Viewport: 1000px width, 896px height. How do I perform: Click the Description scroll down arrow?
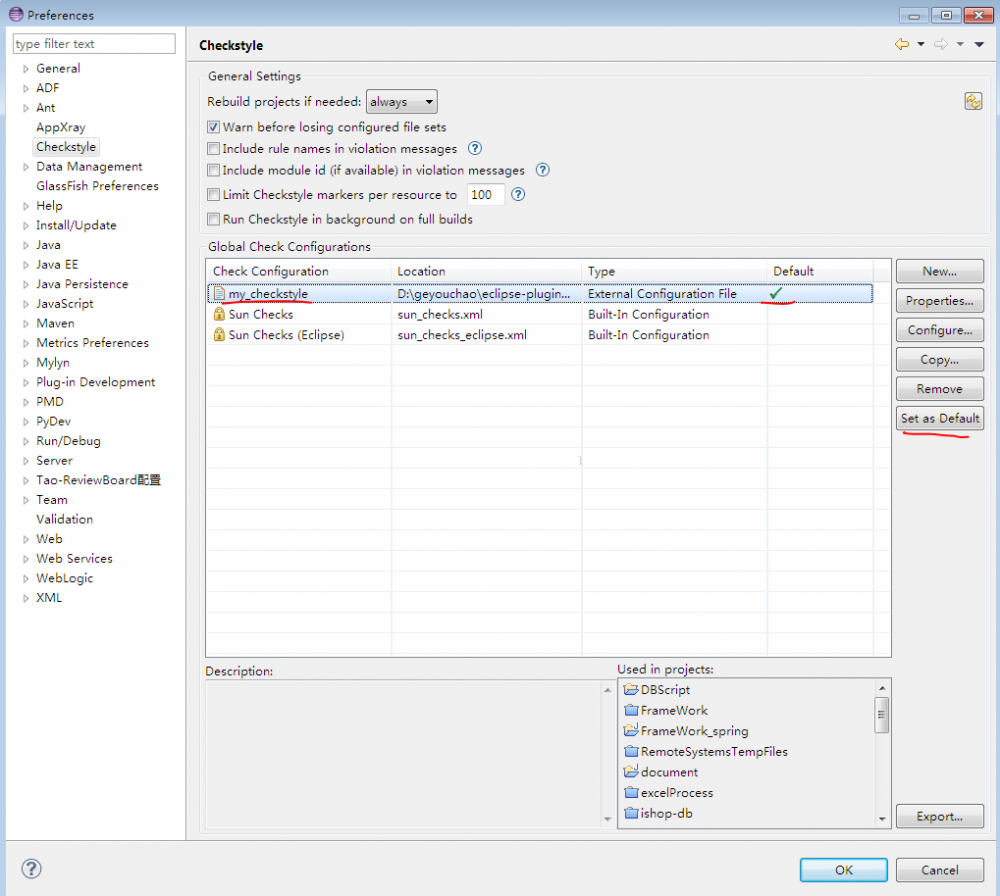pyautogui.click(x=607, y=819)
